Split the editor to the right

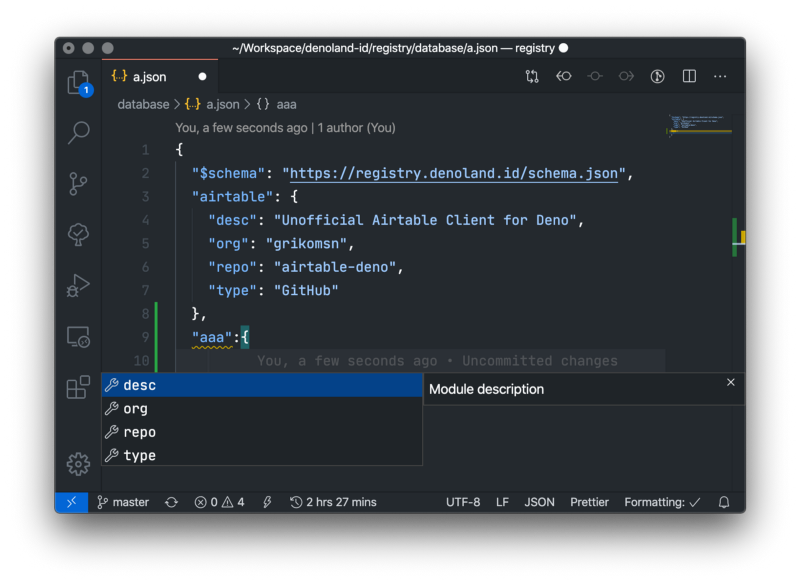click(689, 77)
